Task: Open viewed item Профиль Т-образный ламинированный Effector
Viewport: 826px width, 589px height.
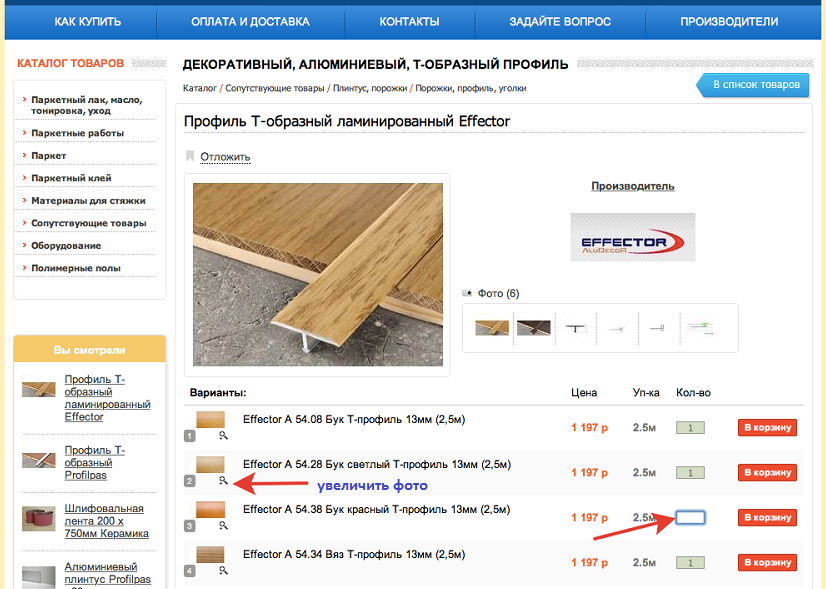Action: pos(107,398)
